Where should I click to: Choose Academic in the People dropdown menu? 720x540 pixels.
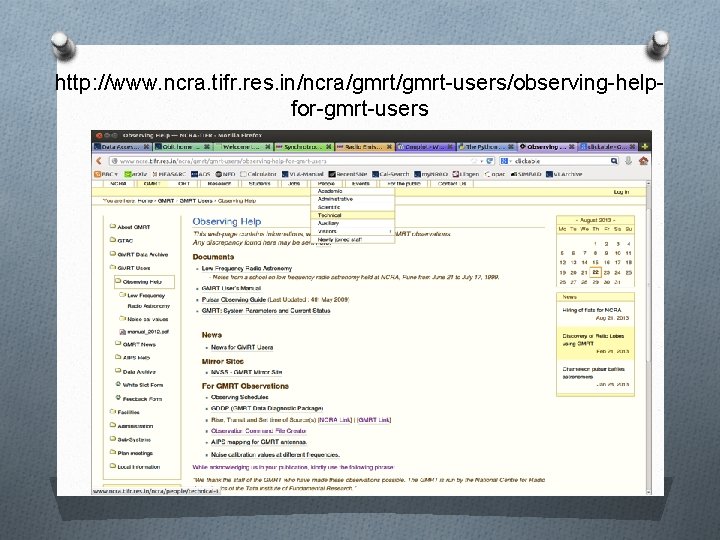click(x=353, y=191)
